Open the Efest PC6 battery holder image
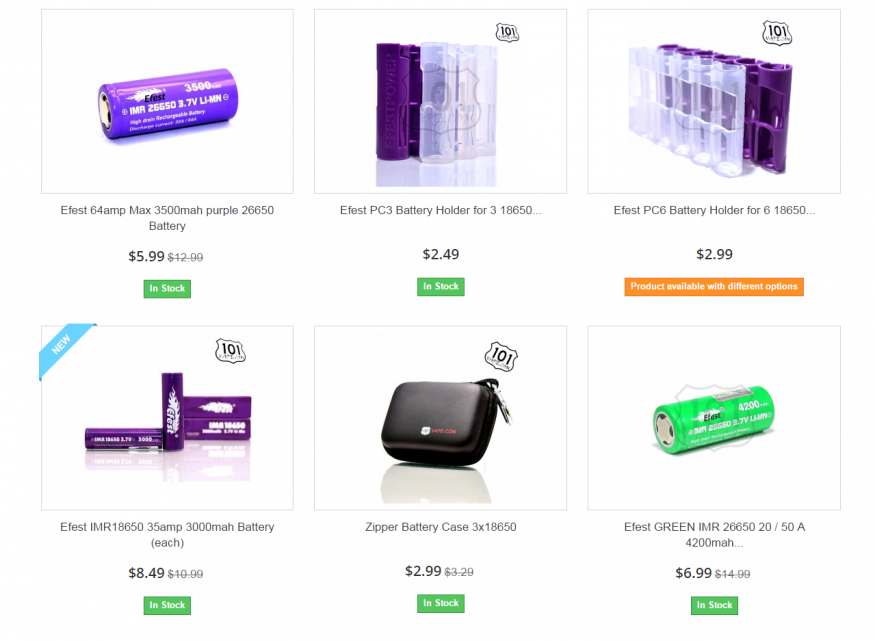 coord(714,102)
